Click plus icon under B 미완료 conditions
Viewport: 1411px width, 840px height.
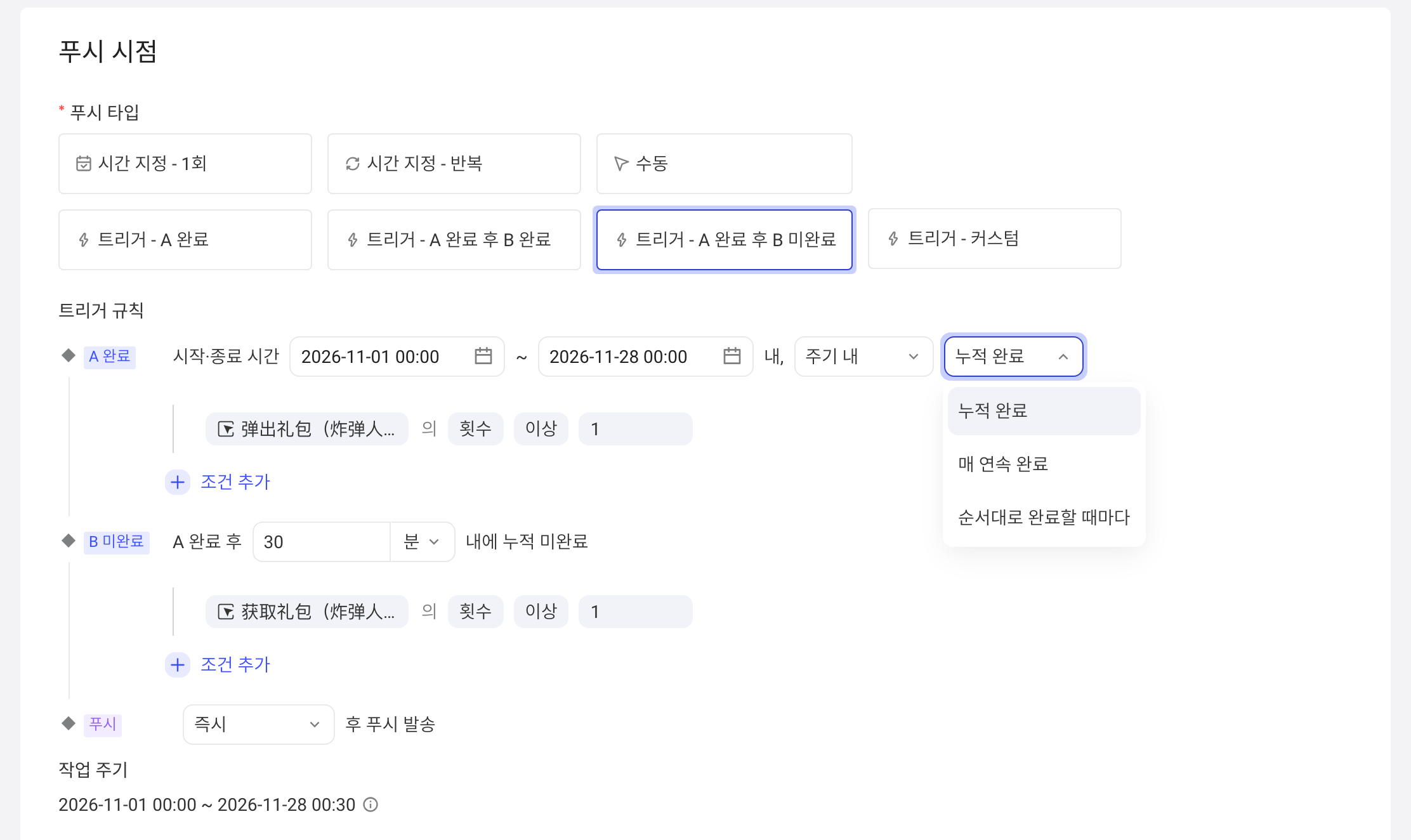point(178,665)
